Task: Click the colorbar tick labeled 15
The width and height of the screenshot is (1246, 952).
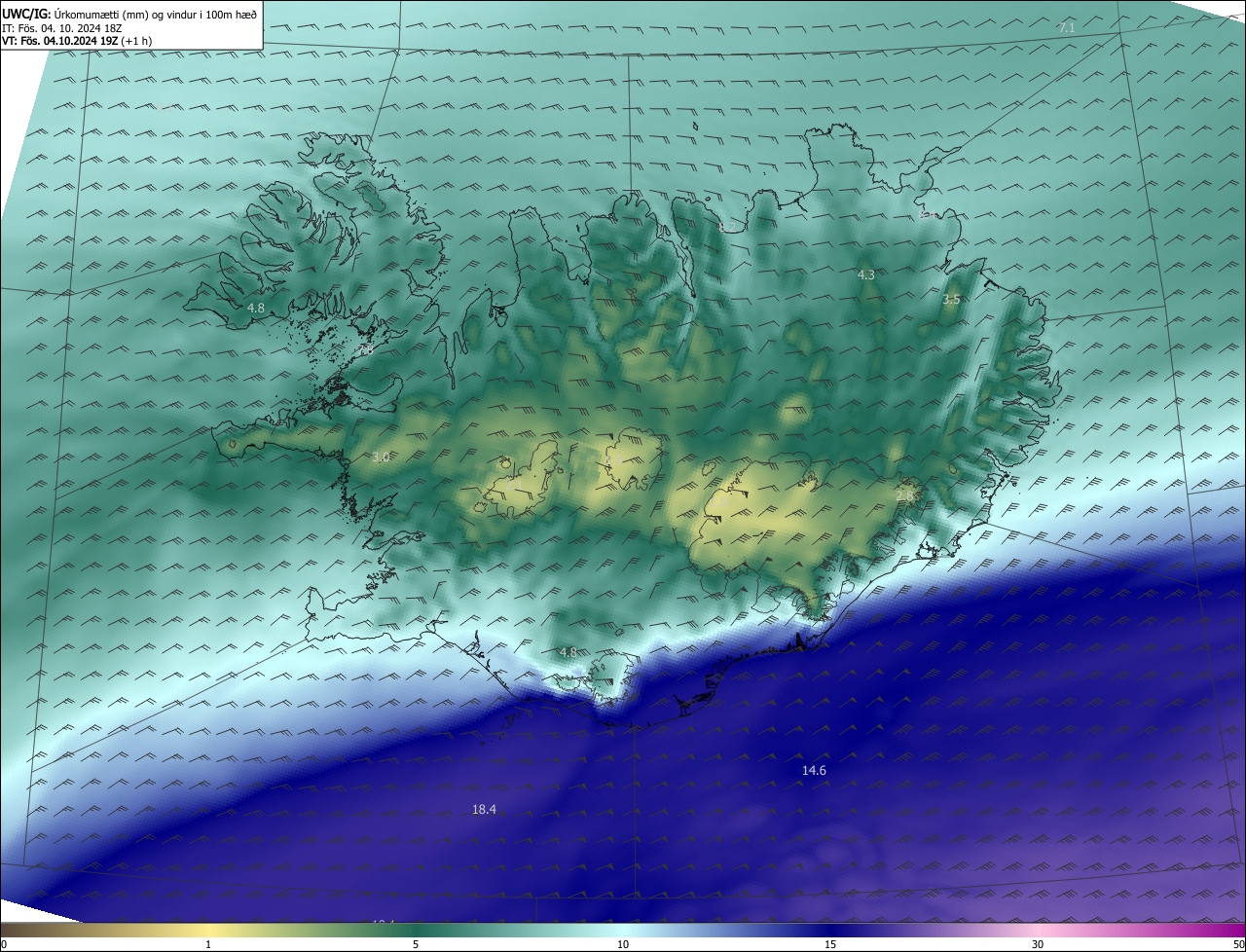Action: 830,944
